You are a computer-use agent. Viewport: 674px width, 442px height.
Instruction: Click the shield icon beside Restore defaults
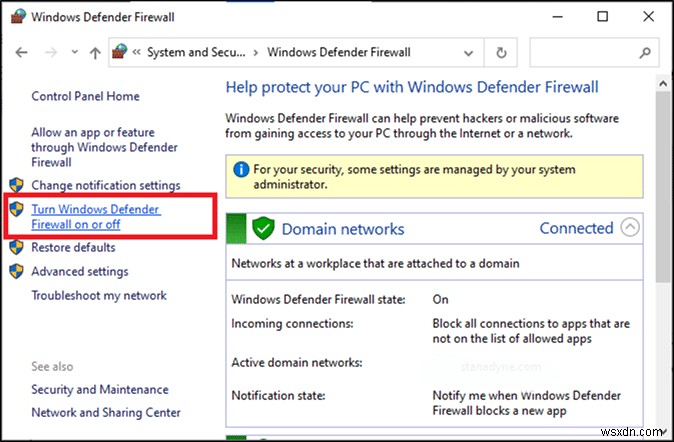coord(16,247)
